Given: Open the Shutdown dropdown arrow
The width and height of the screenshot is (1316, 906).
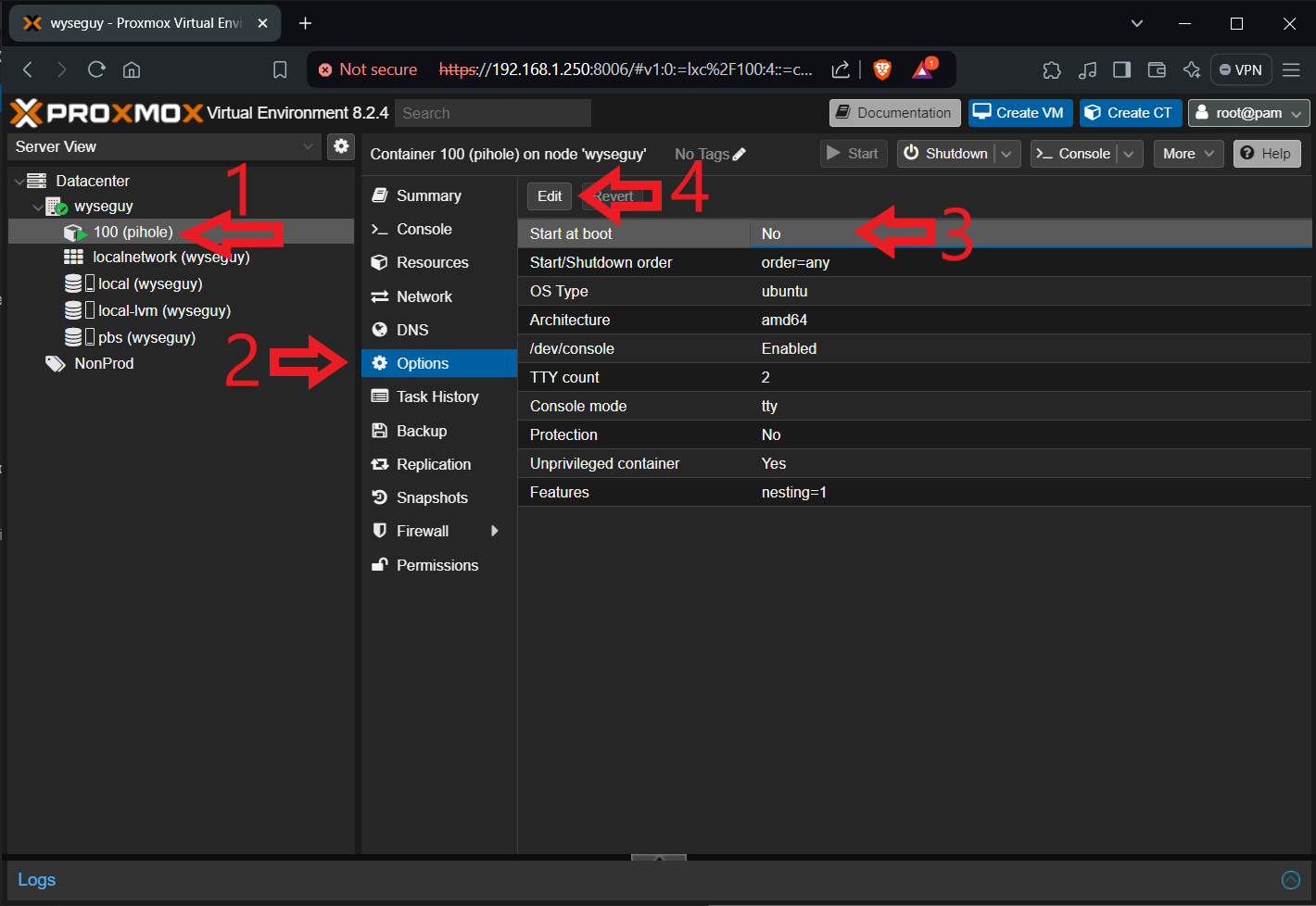Looking at the screenshot, I should (x=1007, y=154).
